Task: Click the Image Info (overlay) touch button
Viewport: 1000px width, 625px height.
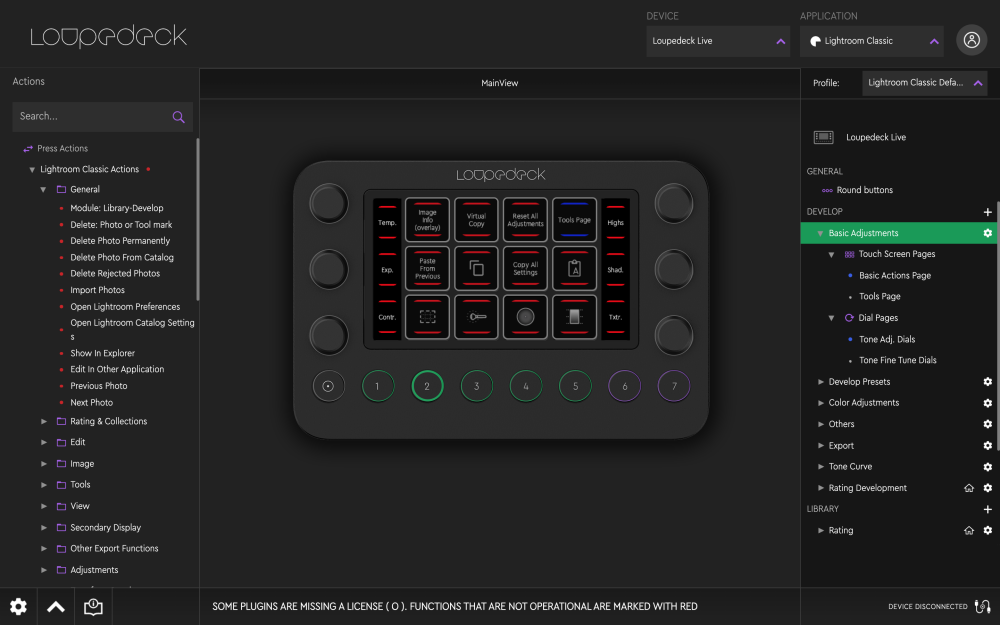Action: pos(427,219)
